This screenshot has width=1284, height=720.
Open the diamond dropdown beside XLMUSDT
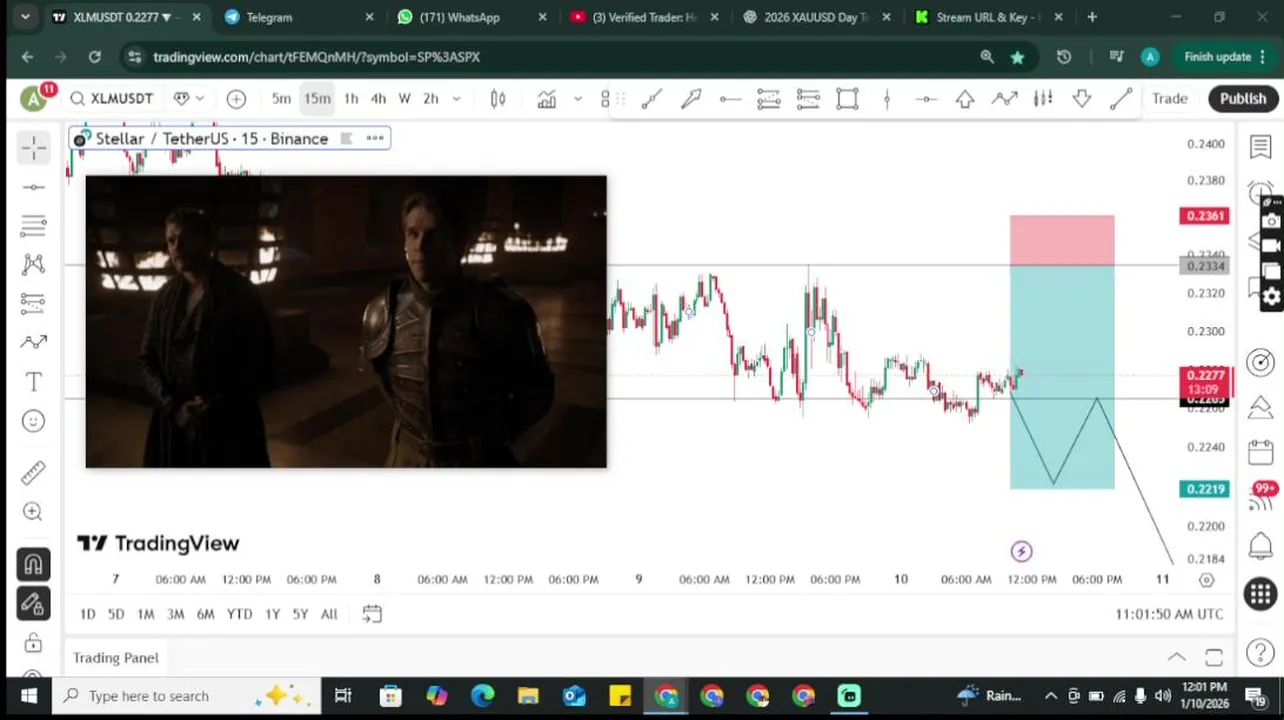(x=188, y=98)
